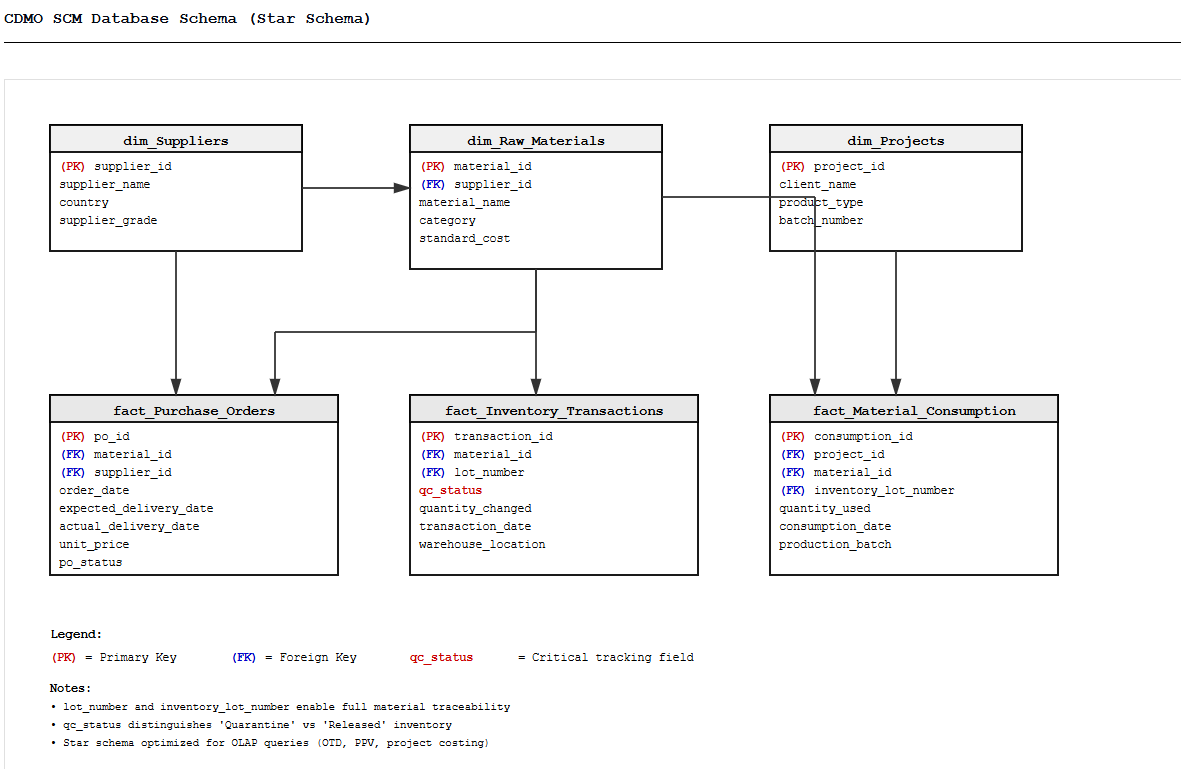Select material_id foreign key in fact_Material_Consumption

pyautogui.click(x=836, y=473)
